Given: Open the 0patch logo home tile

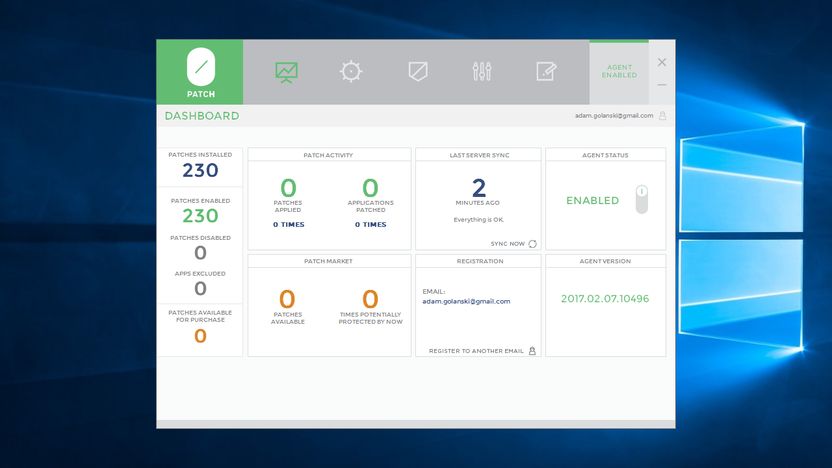Looking at the screenshot, I should 200,72.
